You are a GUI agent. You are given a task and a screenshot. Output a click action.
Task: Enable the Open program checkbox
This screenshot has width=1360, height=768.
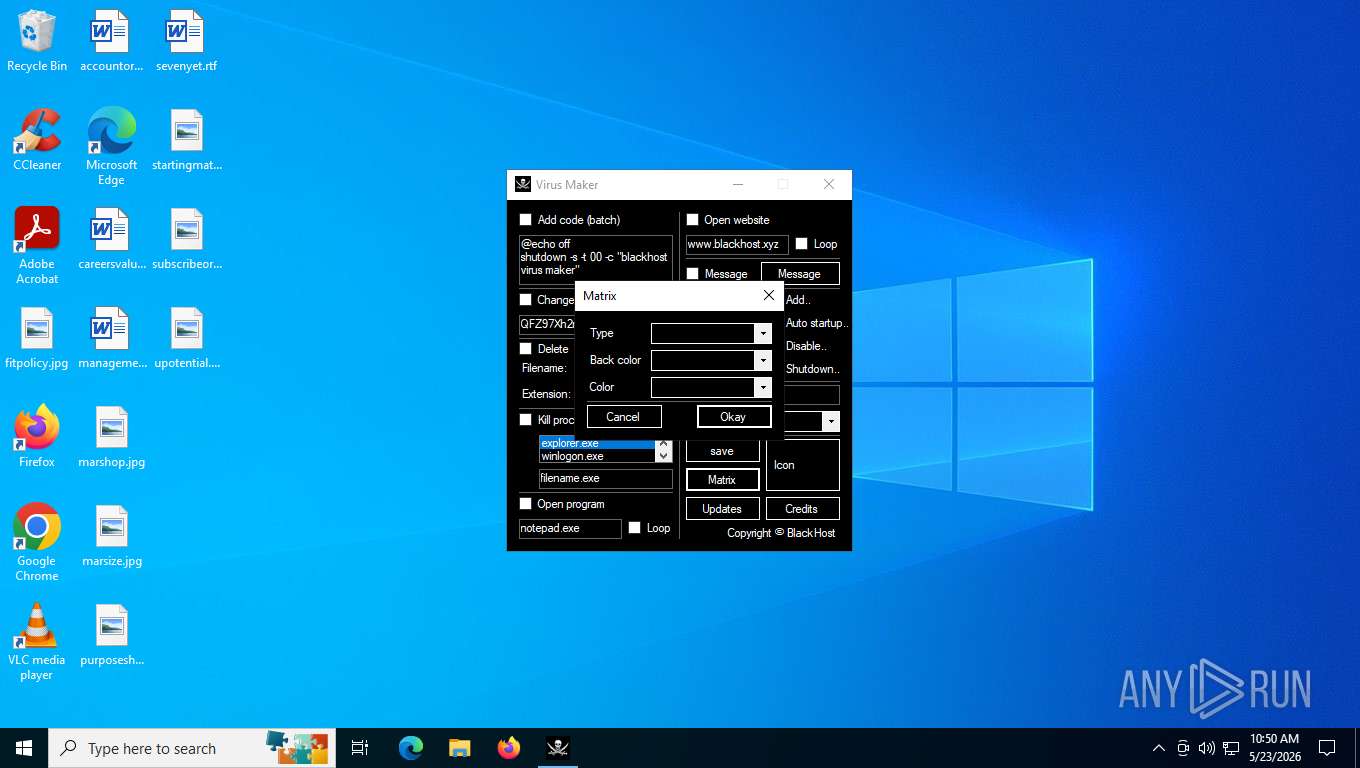tap(526, 504)
